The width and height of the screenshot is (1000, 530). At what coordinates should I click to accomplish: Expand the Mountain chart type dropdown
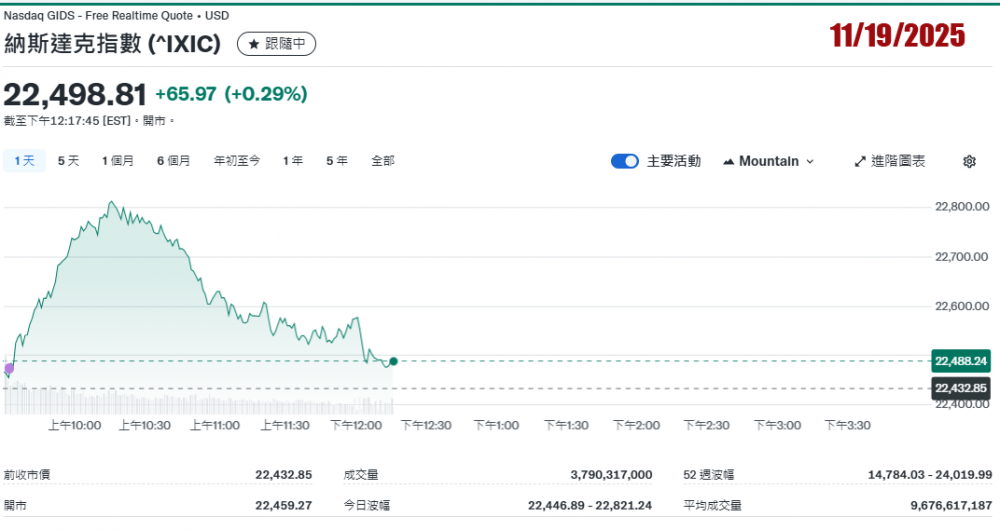pyautogui.click(x=810, y=161)
